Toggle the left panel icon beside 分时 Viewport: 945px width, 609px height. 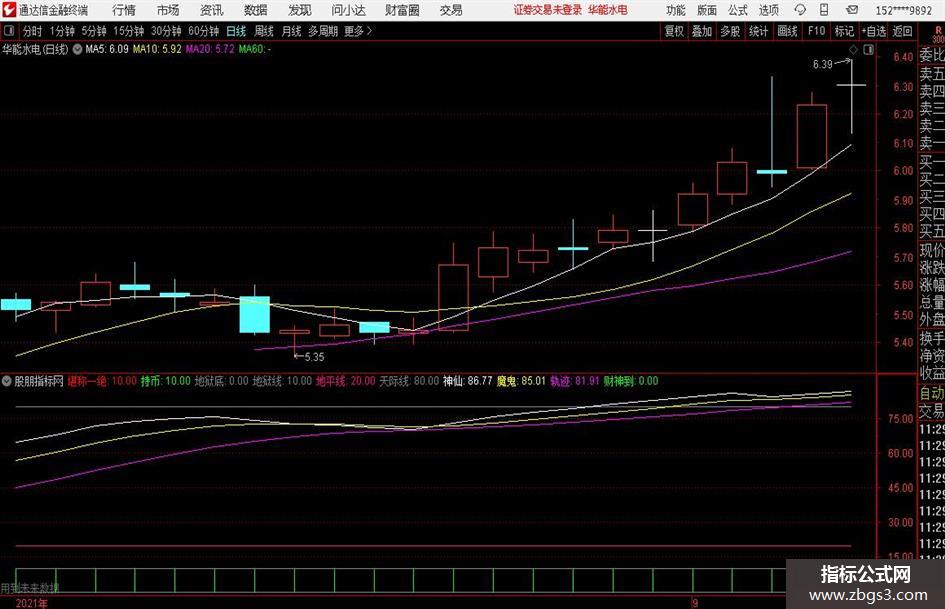pyautogui.click(x=8, y=30)
